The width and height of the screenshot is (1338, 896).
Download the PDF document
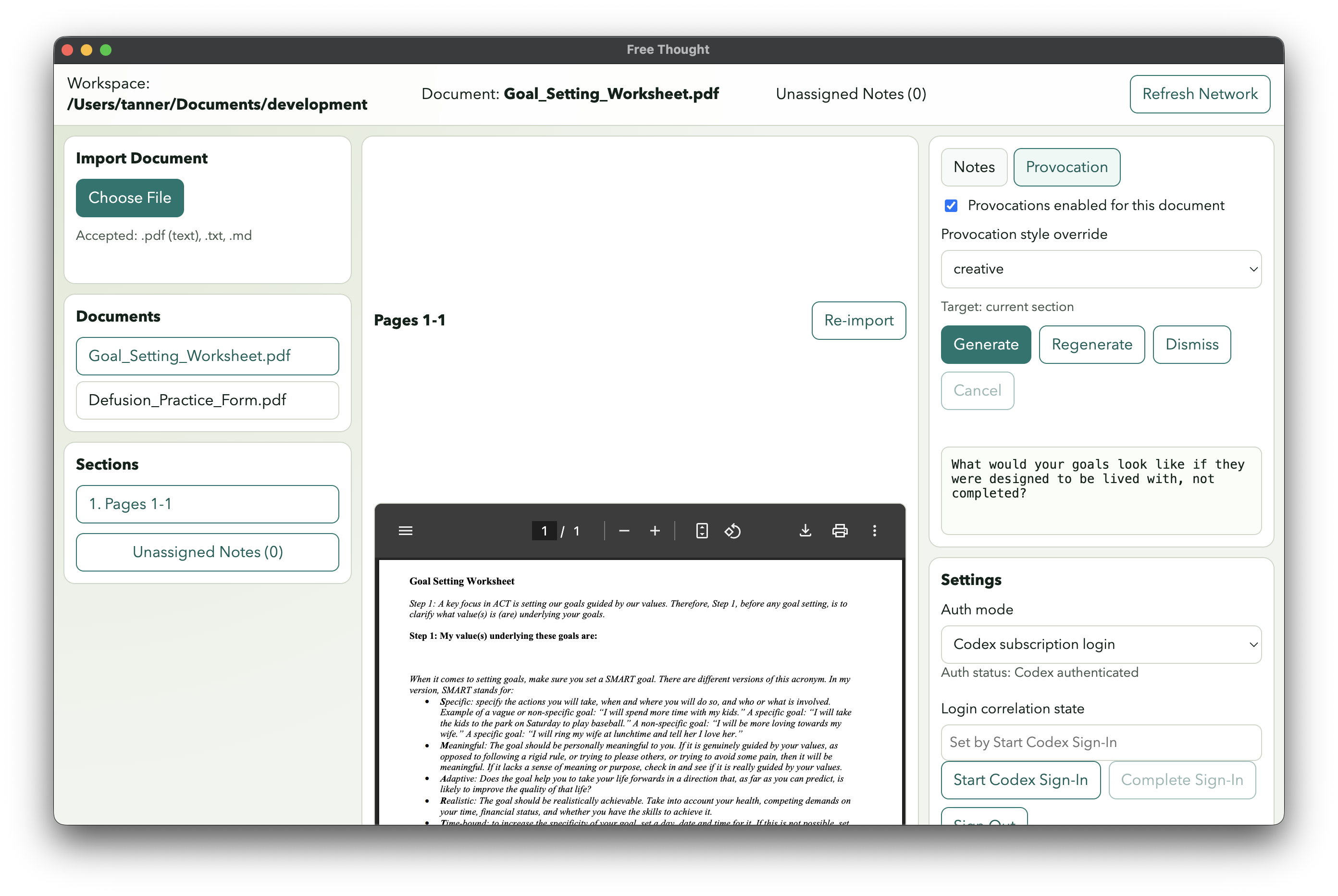[805, 530]
